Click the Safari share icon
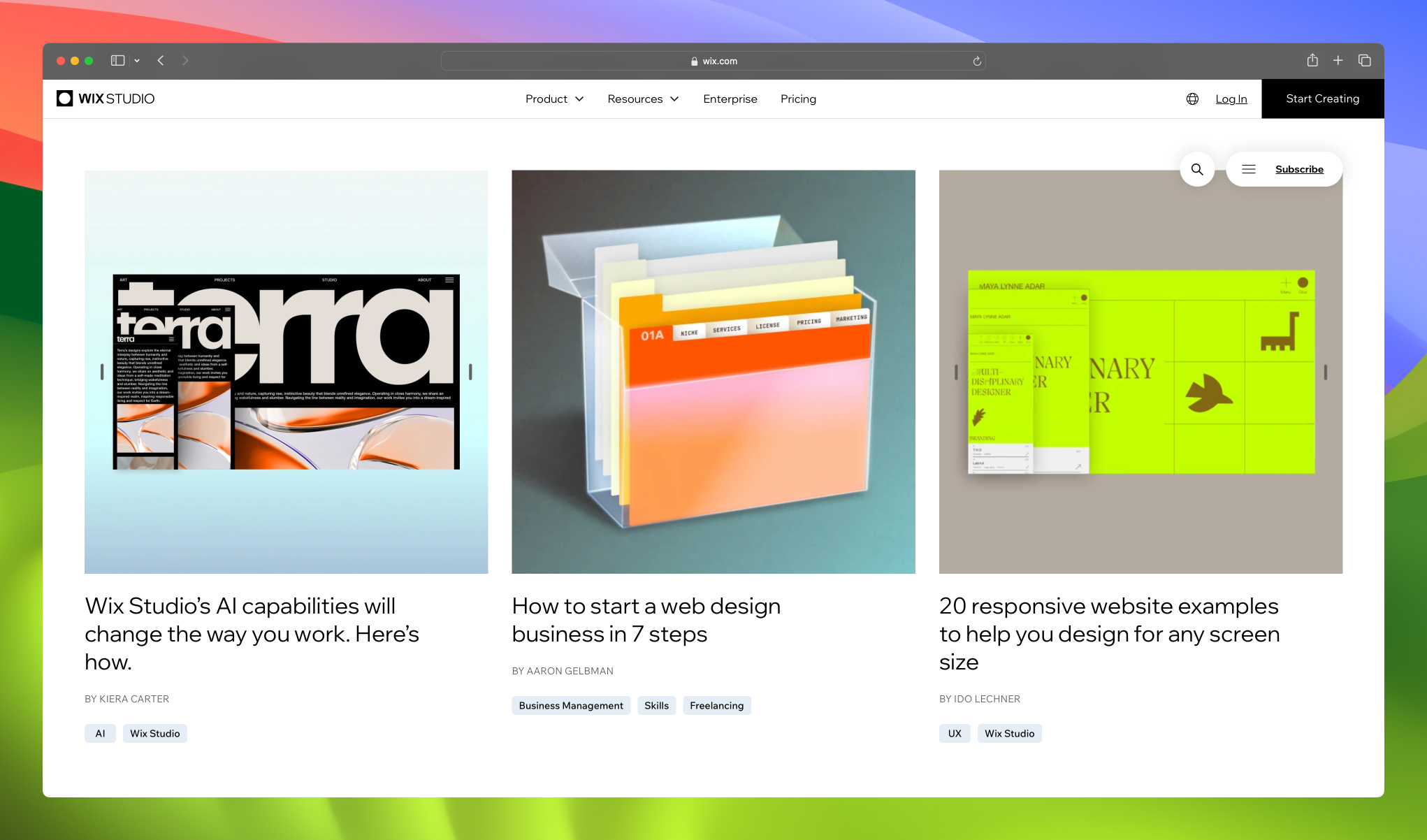Image resolution: width=1427 pixels, height=840 pixels. pyautogui.click(x=1312, y=61)
